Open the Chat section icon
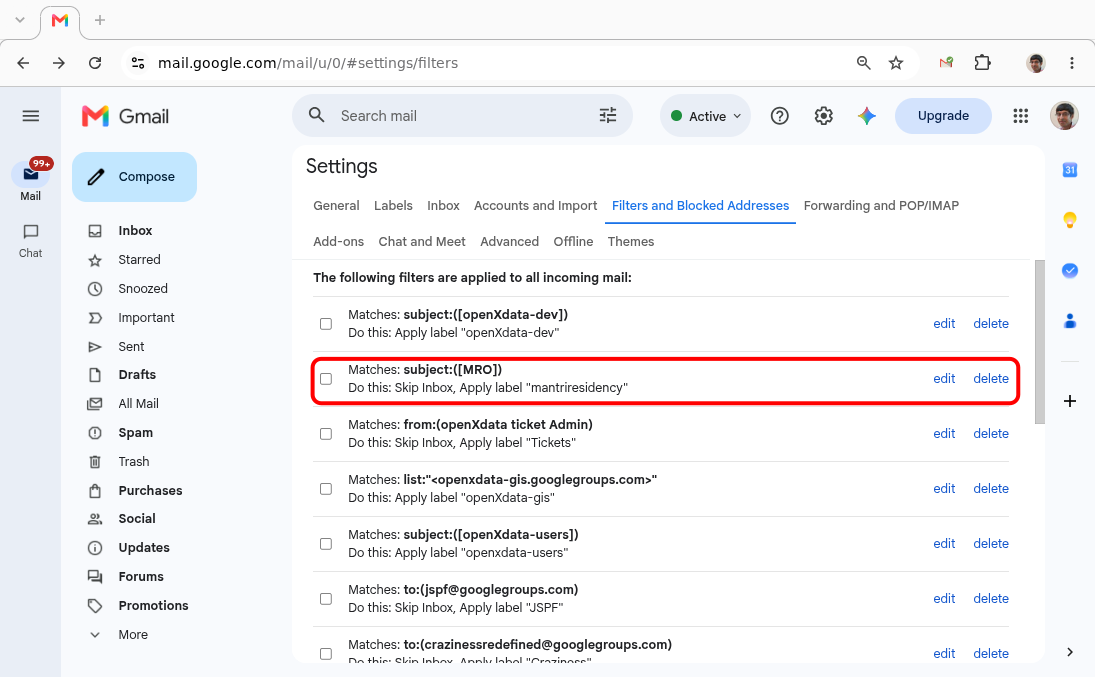Image resolution: width=1095 pixels, height=677 pixels. 31,232
